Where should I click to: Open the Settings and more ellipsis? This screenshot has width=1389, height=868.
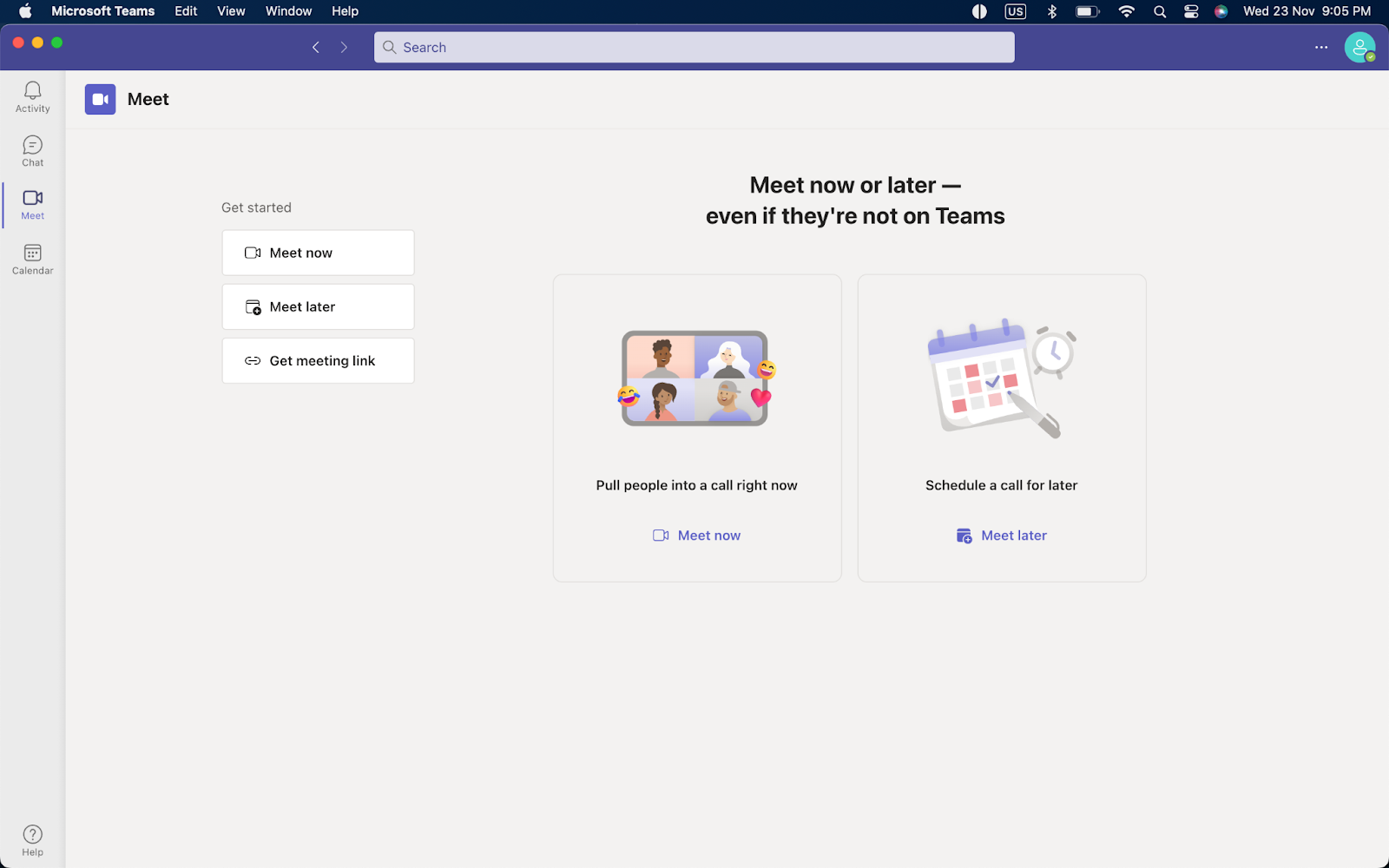pos(1321,48)
